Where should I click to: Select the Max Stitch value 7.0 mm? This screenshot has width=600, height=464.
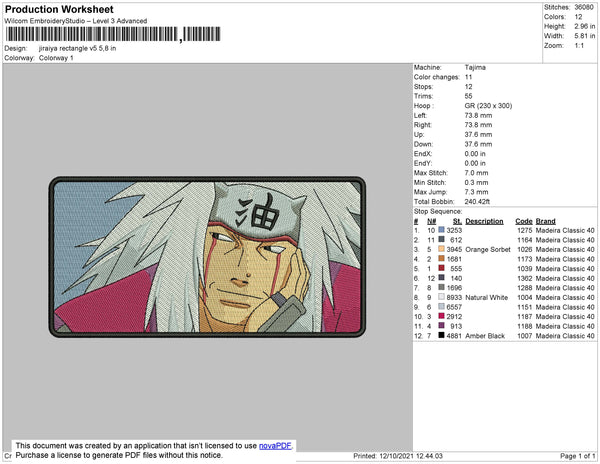pyautogui.click(x=476, y=173)
